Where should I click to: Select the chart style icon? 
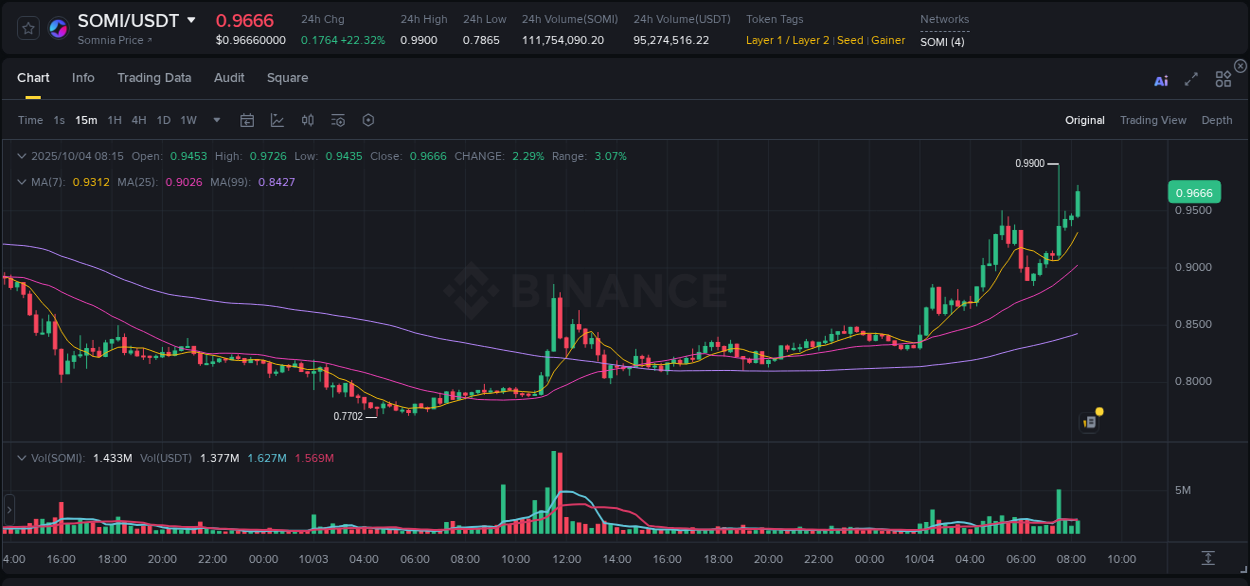277,120
